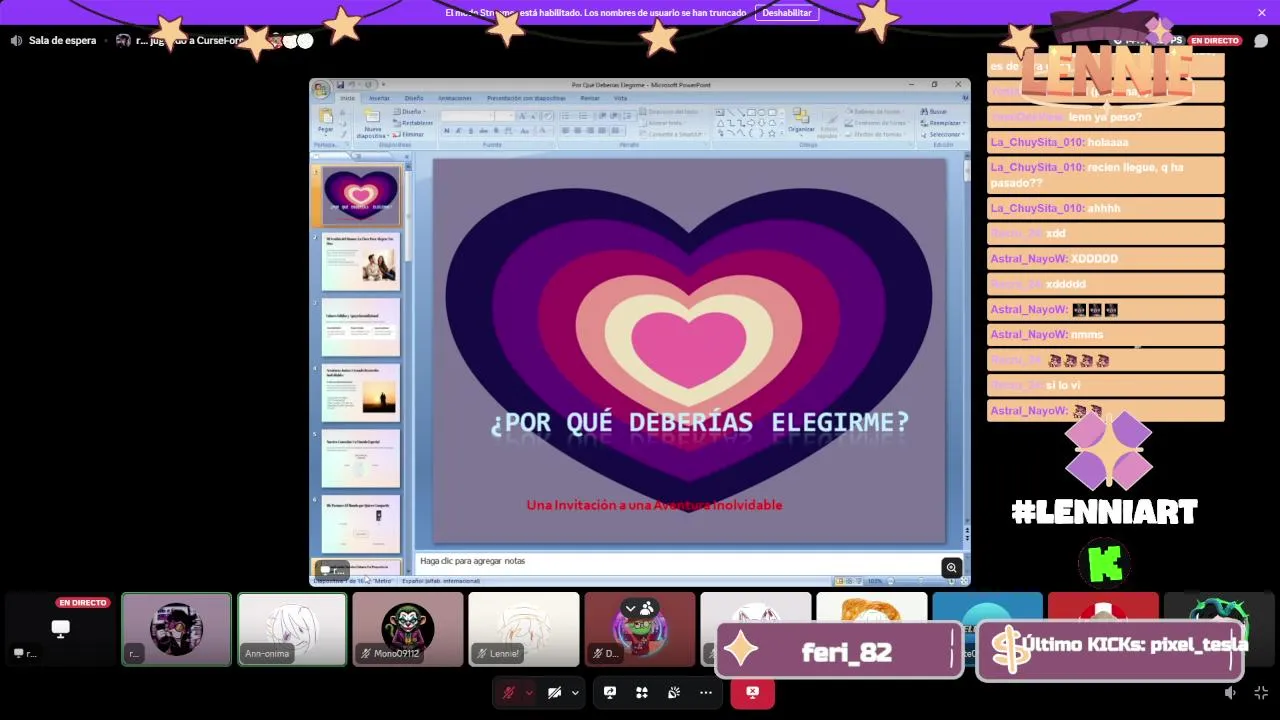Open the font name combo box
This screenshot has width=1280, height=720.
[468, 116]
